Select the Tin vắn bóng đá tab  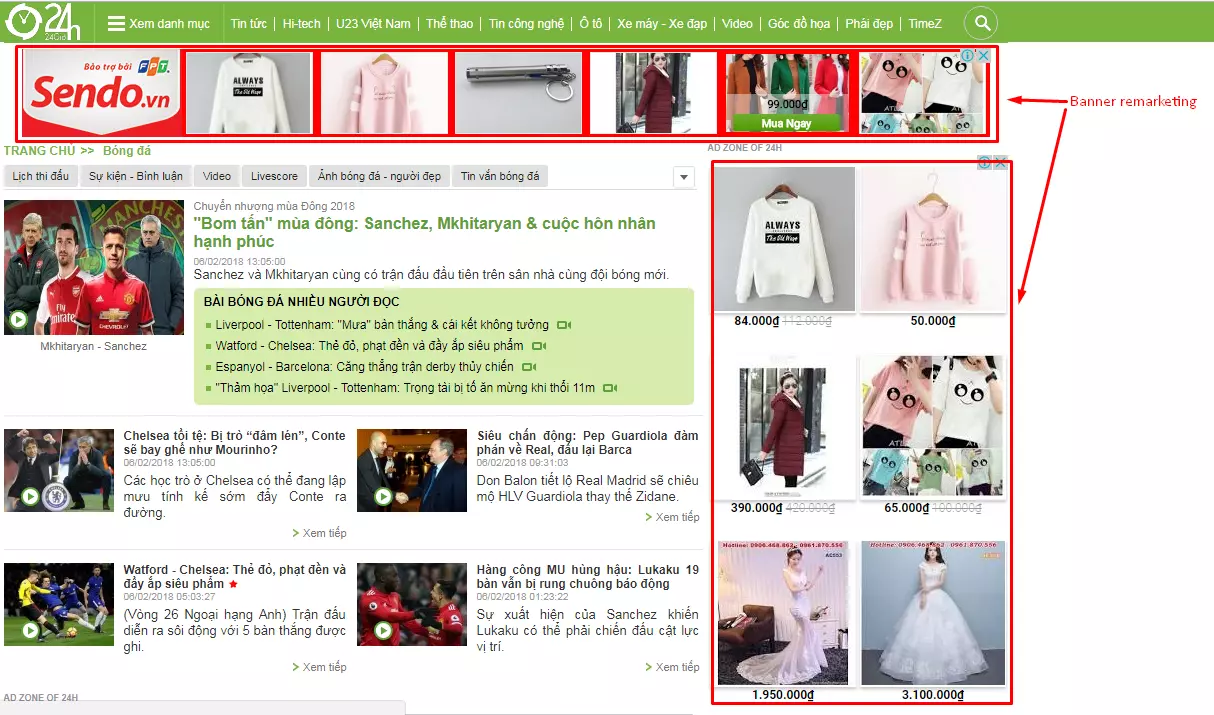click(500, 176)
